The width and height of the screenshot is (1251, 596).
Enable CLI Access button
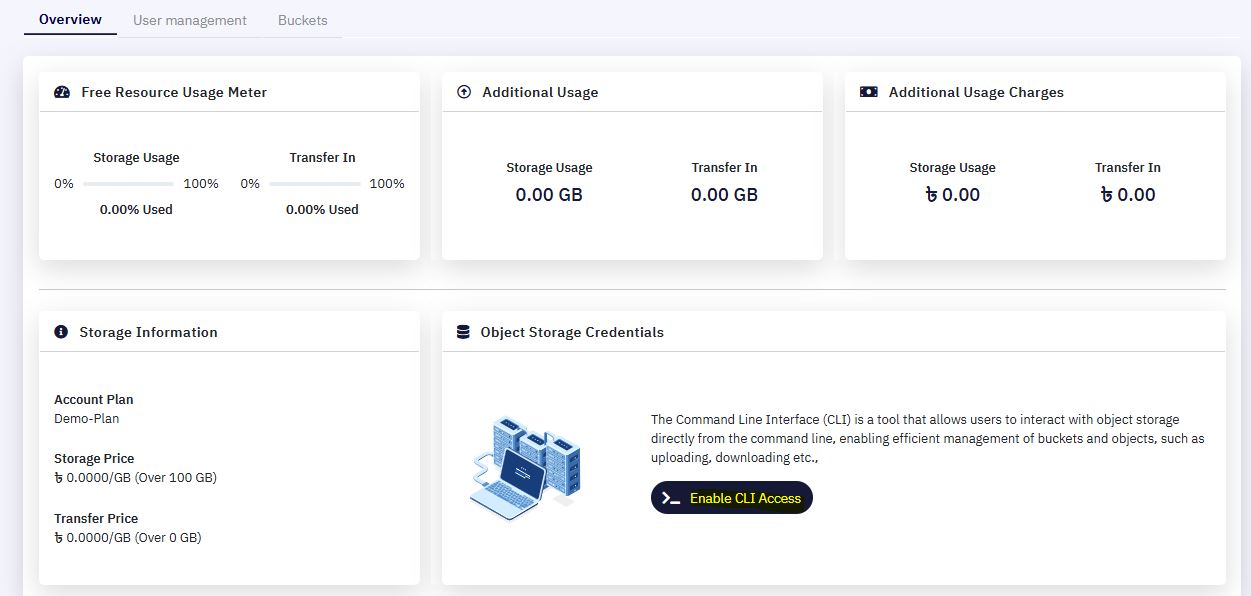pos(732,498)
